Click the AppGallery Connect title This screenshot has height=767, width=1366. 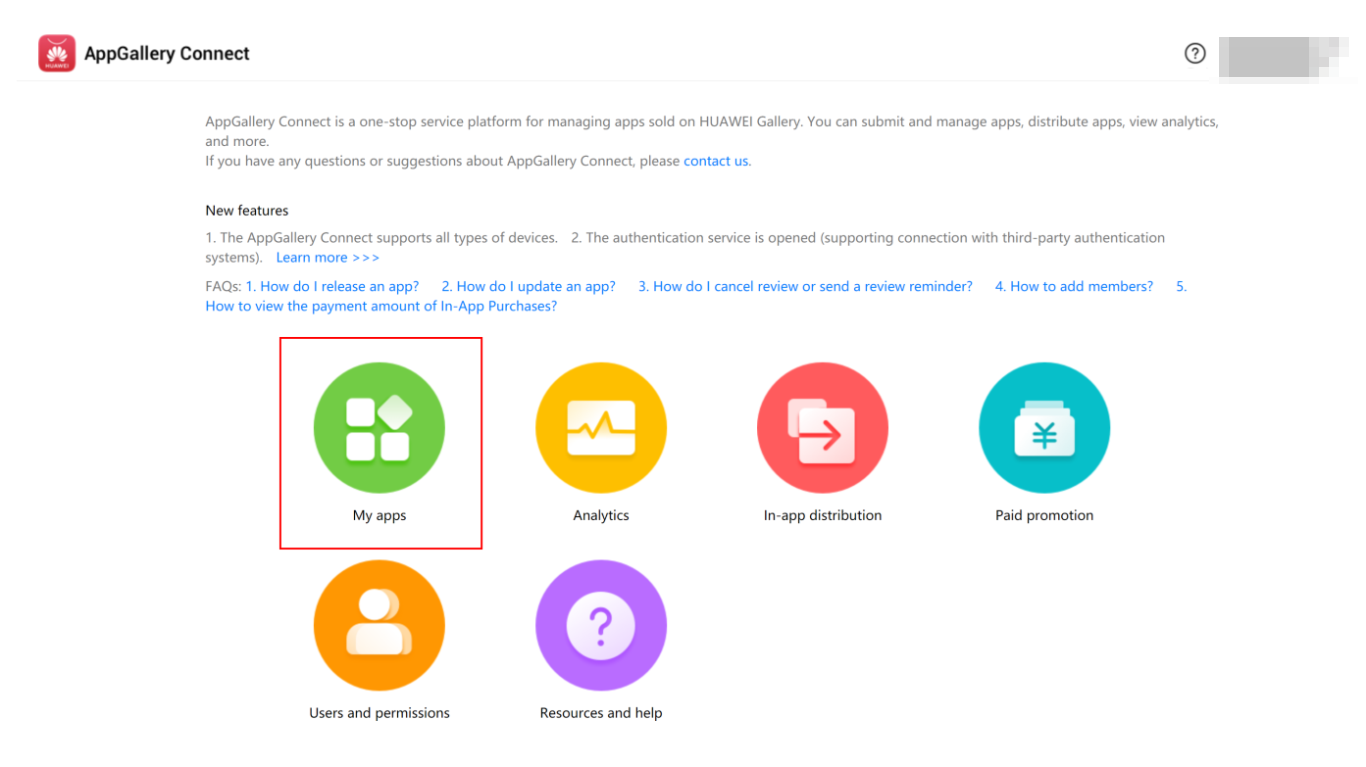tap(167, 54)
